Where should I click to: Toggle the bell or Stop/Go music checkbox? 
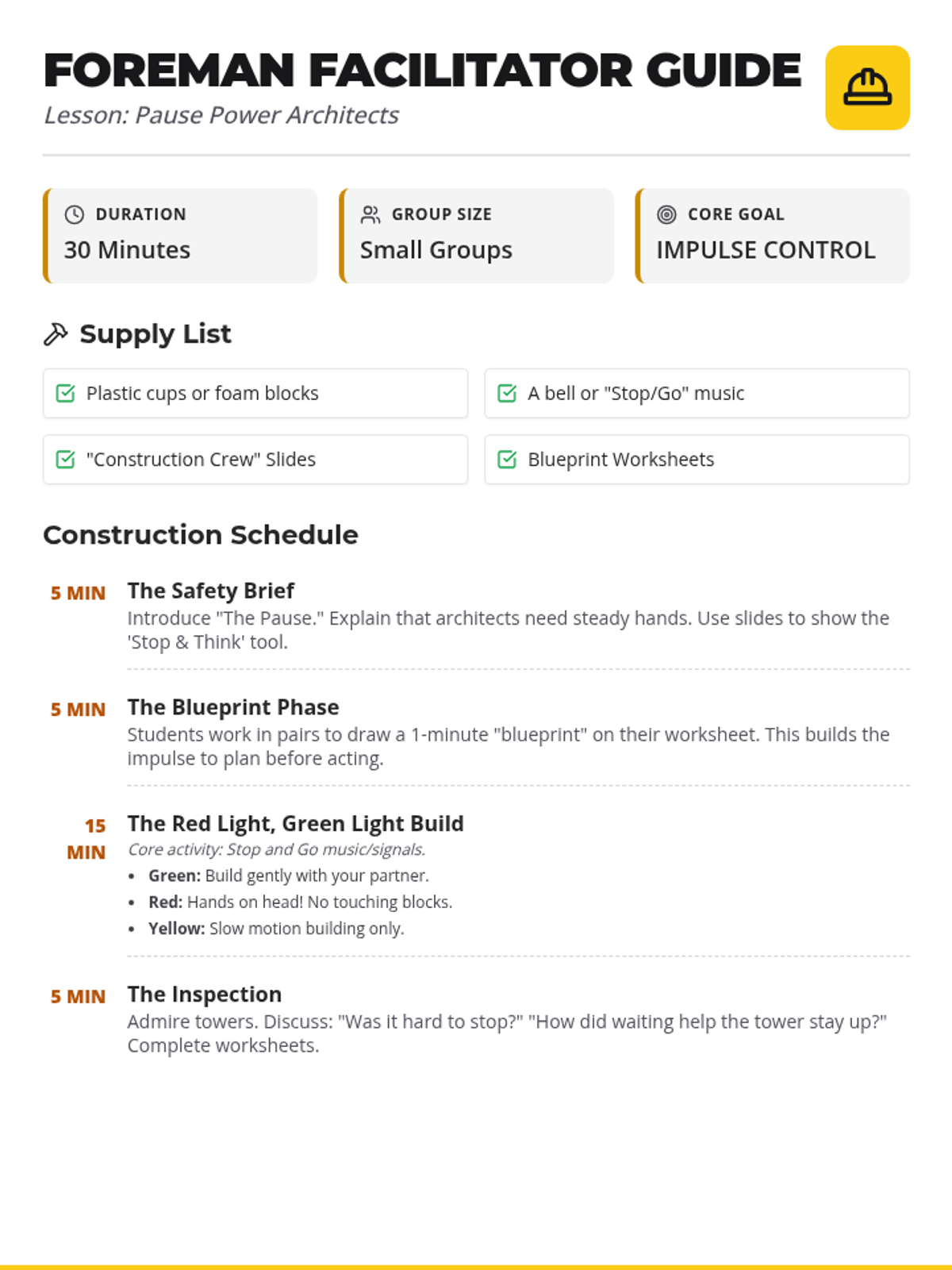(507, 393)
